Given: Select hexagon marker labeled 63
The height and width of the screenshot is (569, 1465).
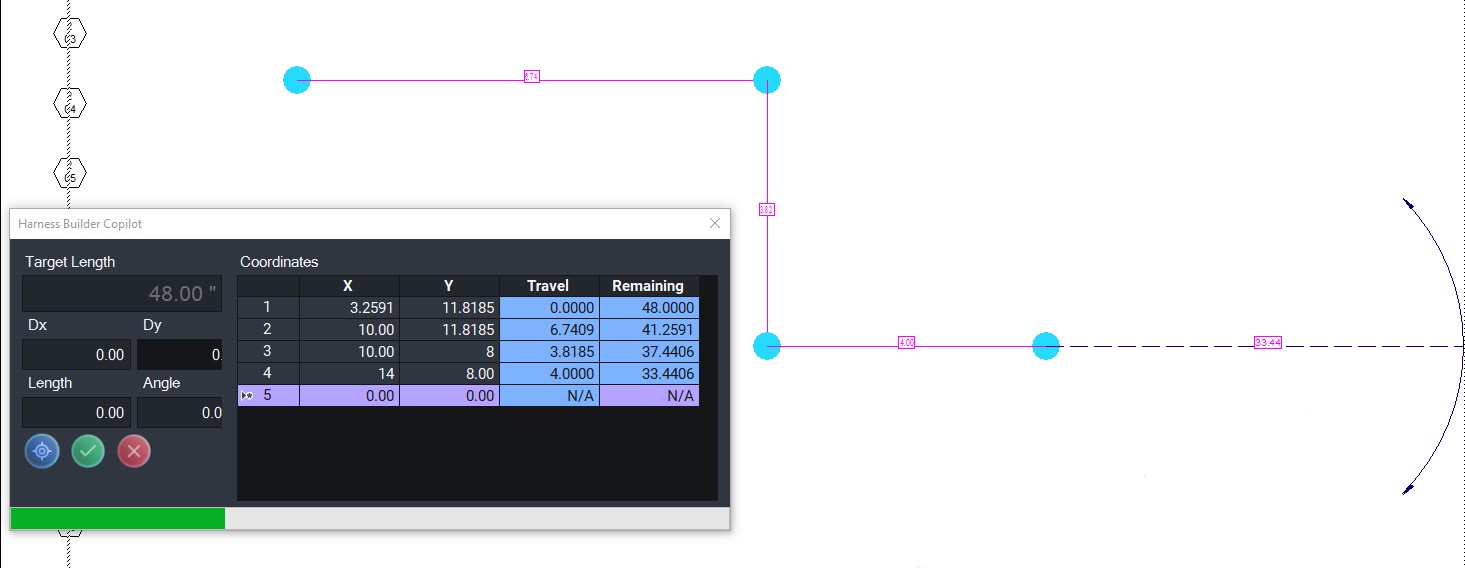Looking at the screenshot, I should pos(70,35).
